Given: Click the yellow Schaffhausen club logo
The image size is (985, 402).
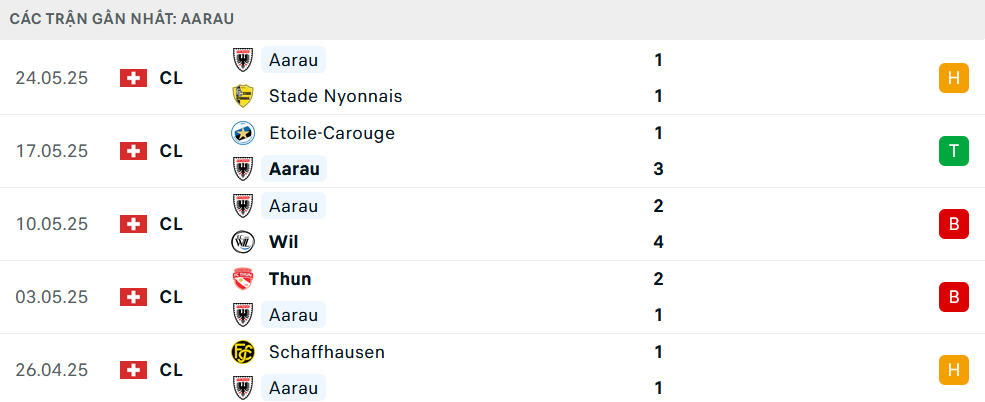Looking at the screenshot, I should (242, 352).
